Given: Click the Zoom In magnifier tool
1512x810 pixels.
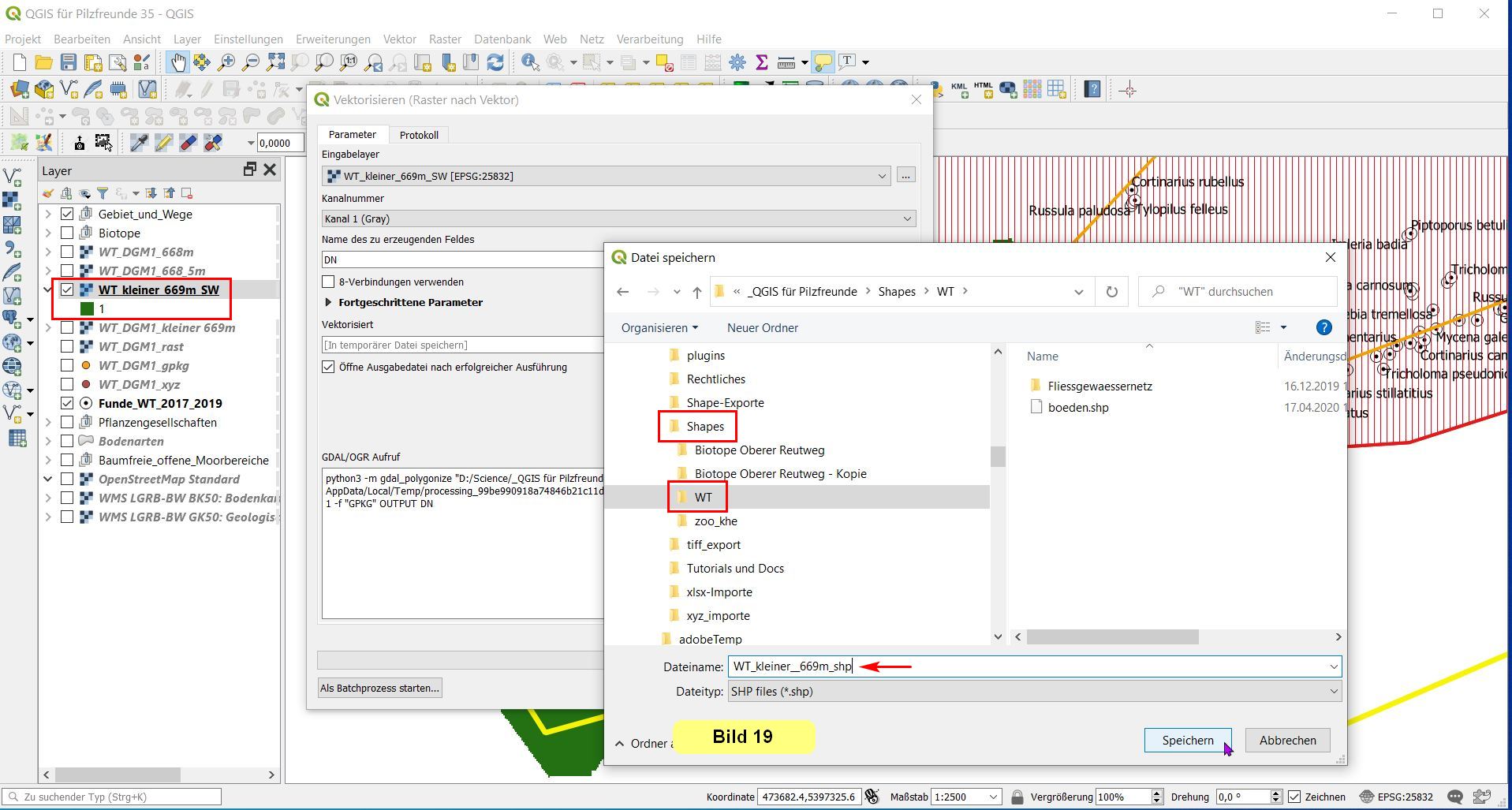Looking at the screenshot, I should [x=226, y=62].
